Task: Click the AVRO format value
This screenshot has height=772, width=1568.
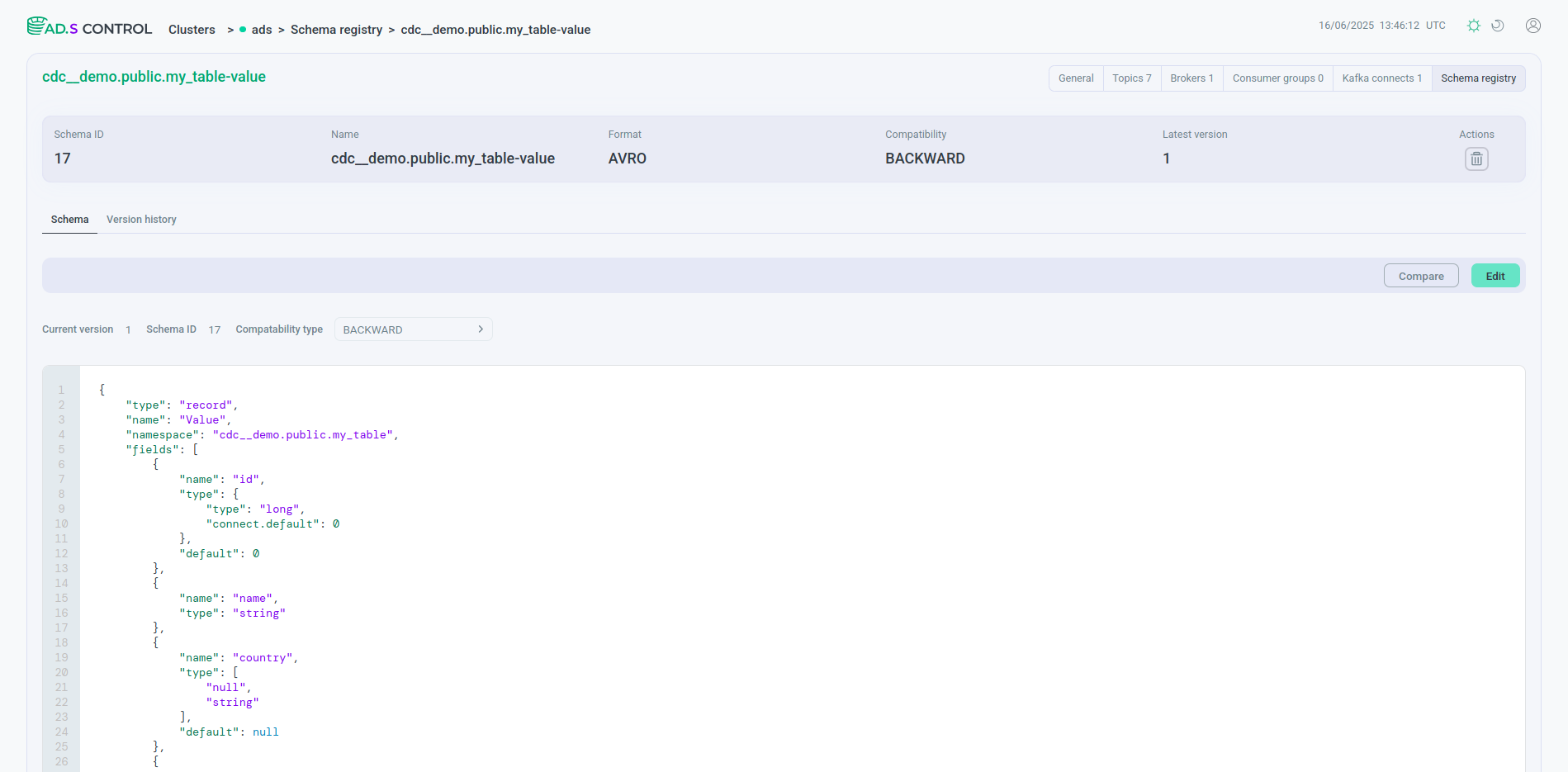Action: pos(628,159)
